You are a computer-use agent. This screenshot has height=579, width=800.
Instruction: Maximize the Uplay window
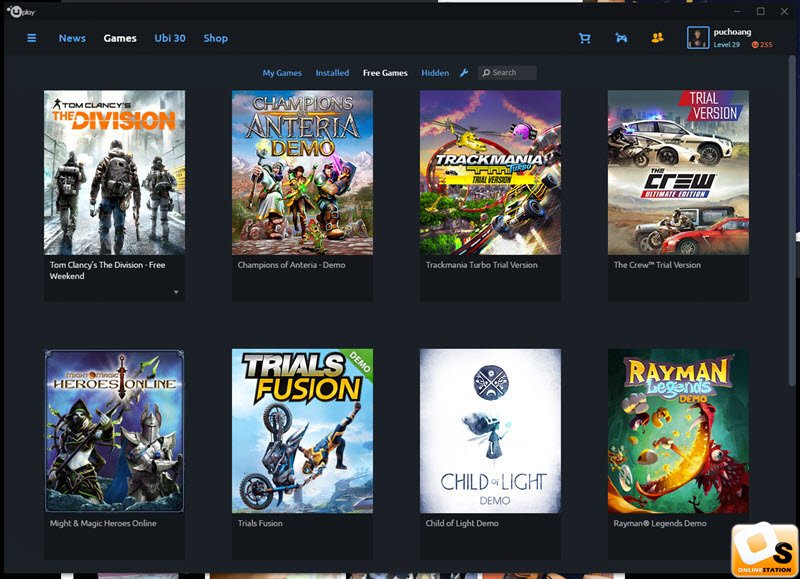tap(761, 12)
